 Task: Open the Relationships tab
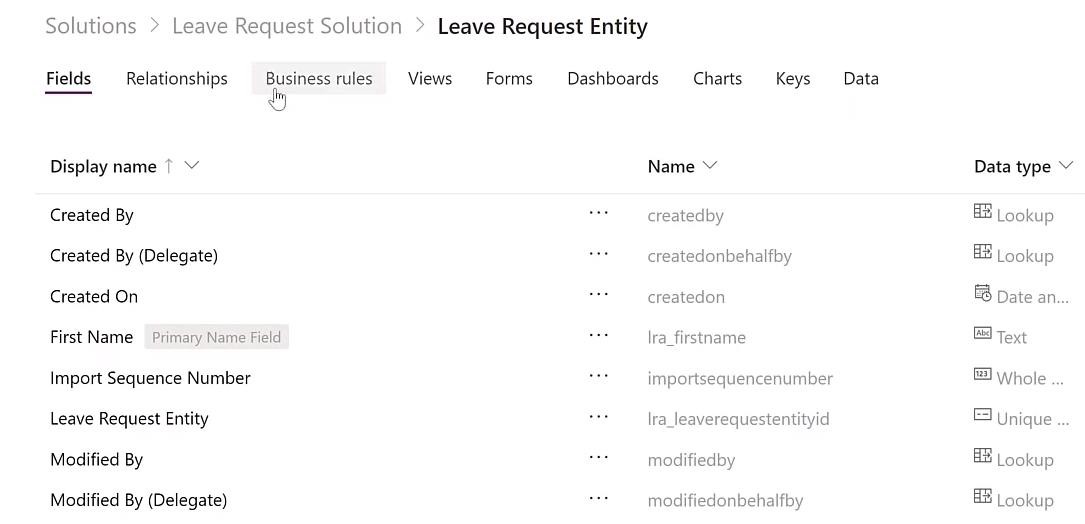(176, 78)
